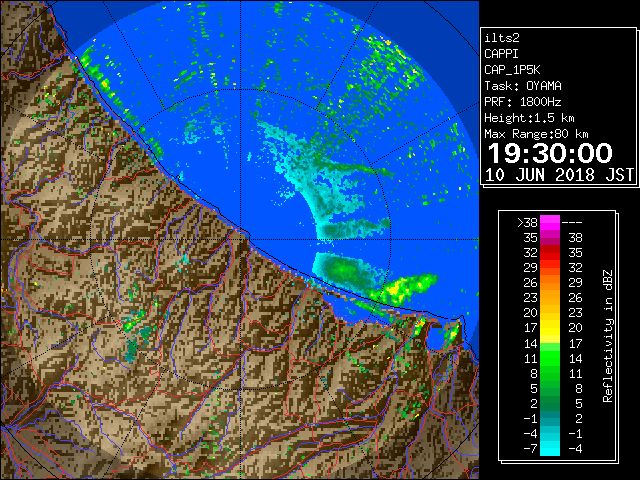The height and width of the screenshot is (480, 640).
Task: Click the green oval echo offshore
Action: coord(347,269)
